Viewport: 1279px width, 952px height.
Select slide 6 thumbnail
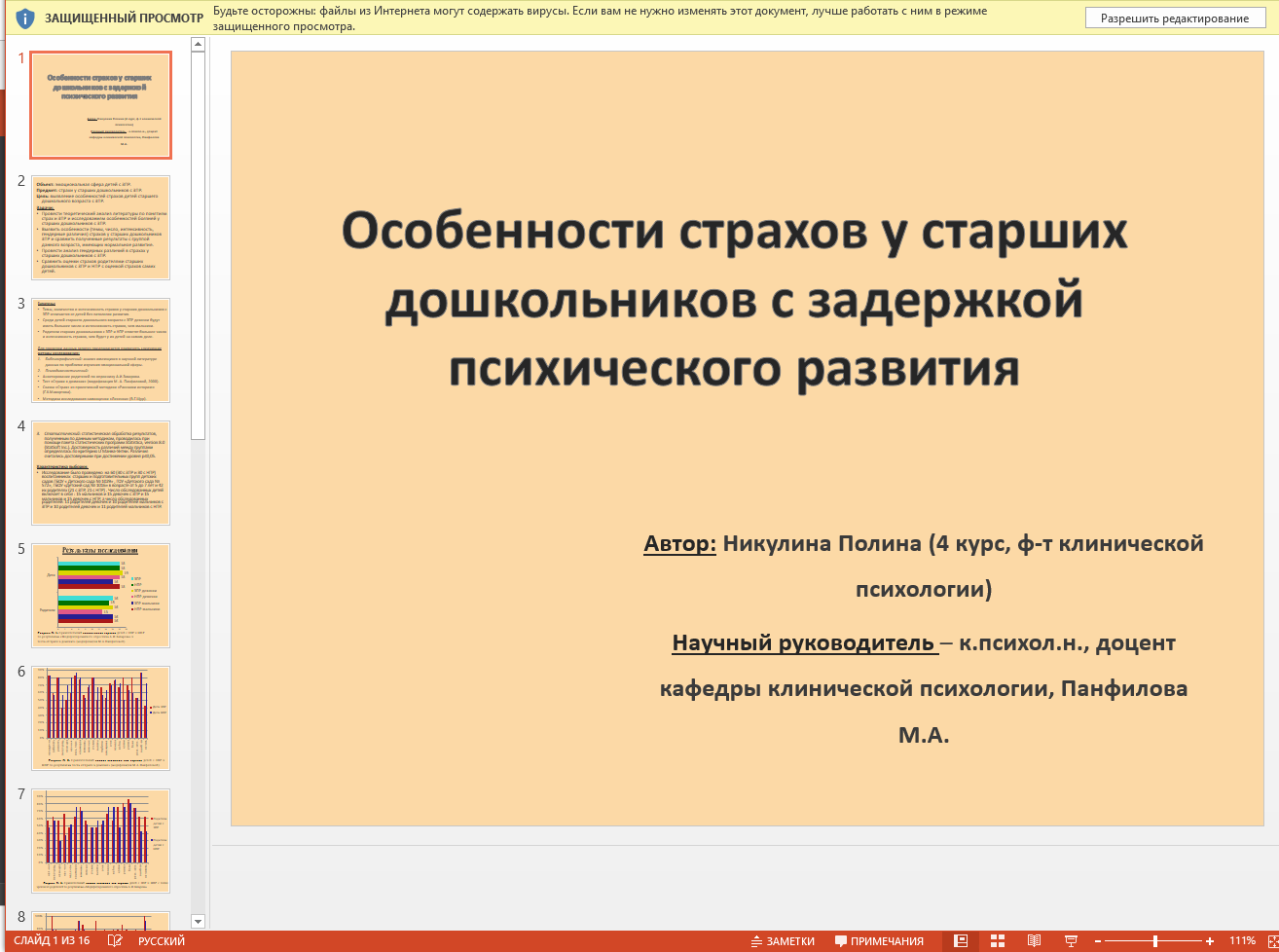point(101,718)
